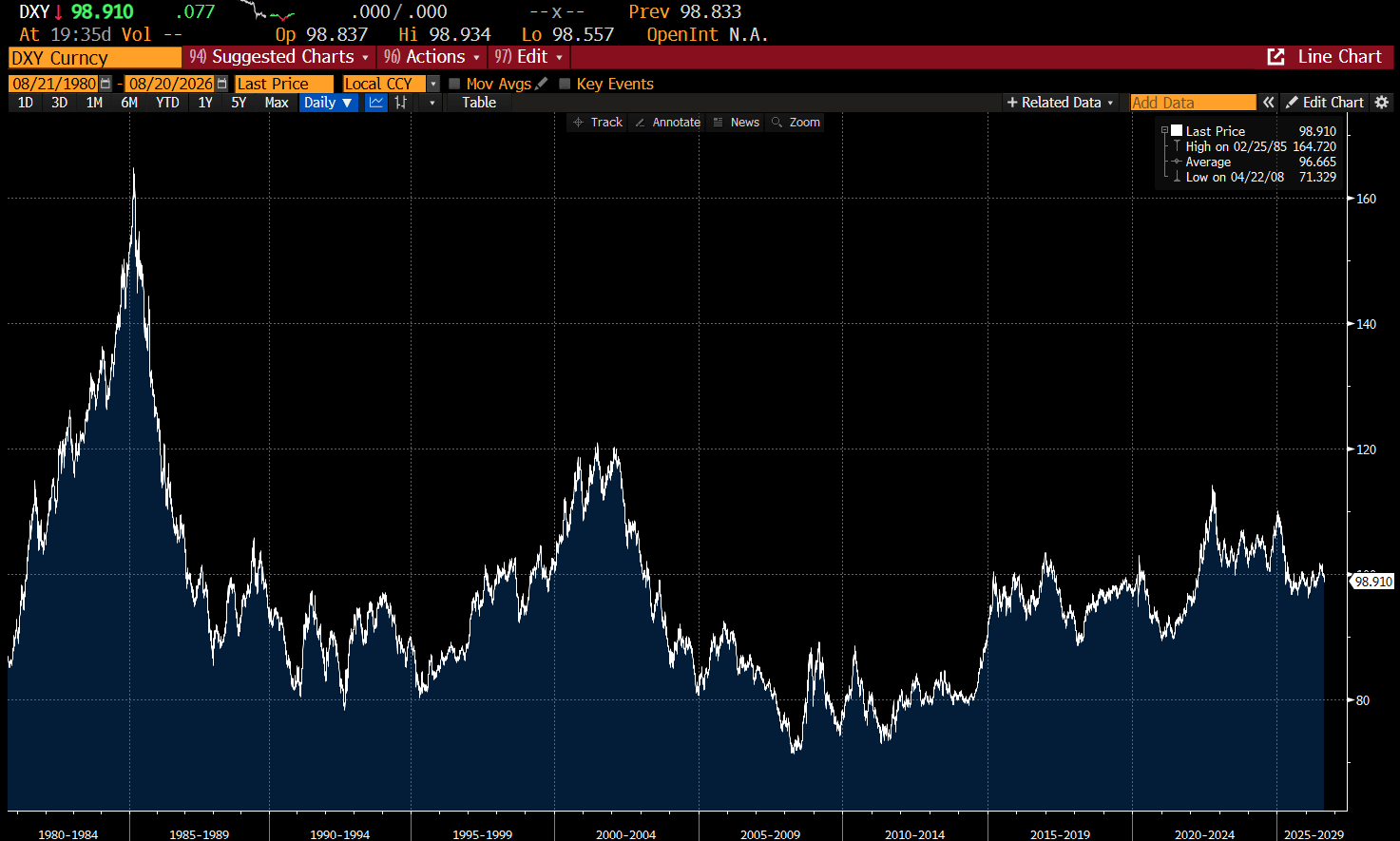The image size is (1400, 841).
Task: Switch to the candlestick bar chart icon
Action: (x=401, y=103)
